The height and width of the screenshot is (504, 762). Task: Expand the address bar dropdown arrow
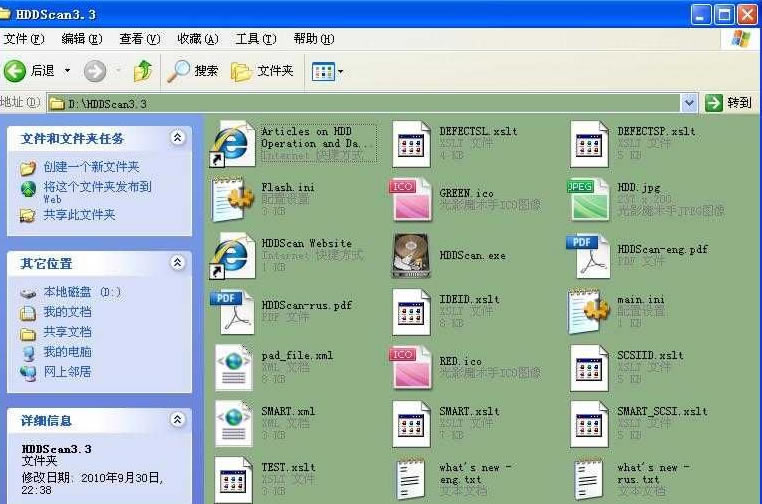click(689, 103)
